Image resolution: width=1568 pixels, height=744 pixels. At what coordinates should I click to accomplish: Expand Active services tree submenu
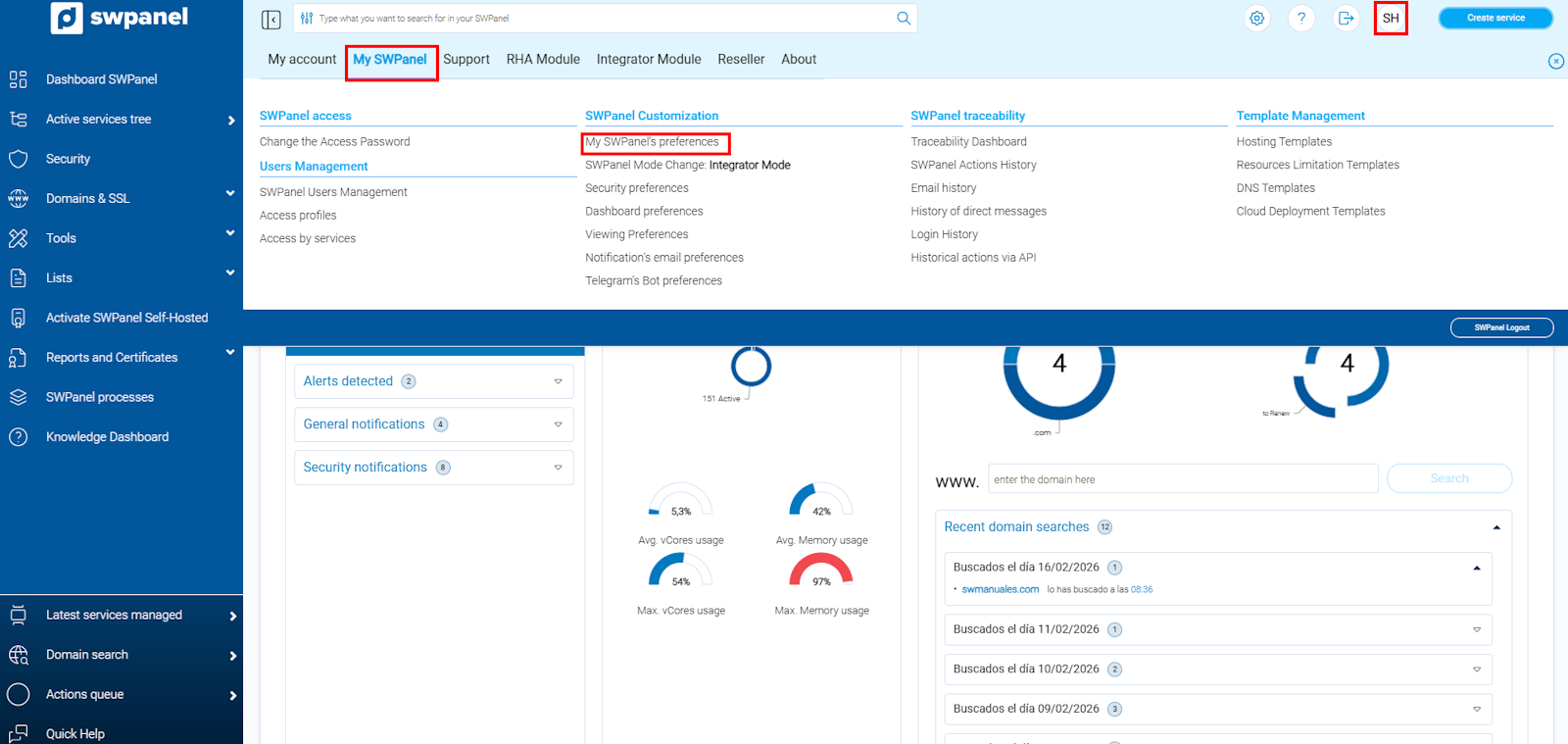[x=231, y=120]
